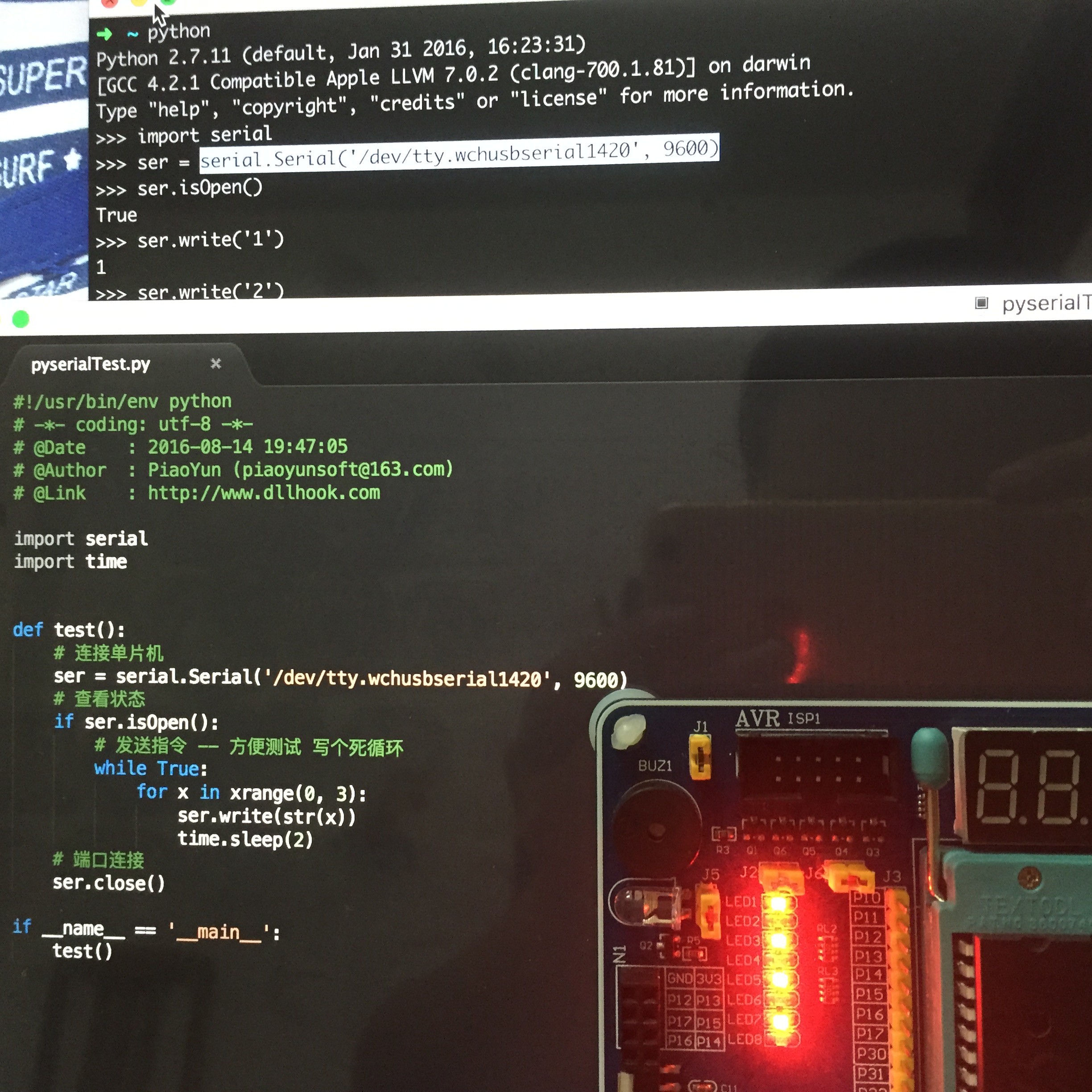Click the "[GCC 4.2.1 Compatible Apple LLVM" line
This screenshot has height=1092, width=1092.
[453, 75]
